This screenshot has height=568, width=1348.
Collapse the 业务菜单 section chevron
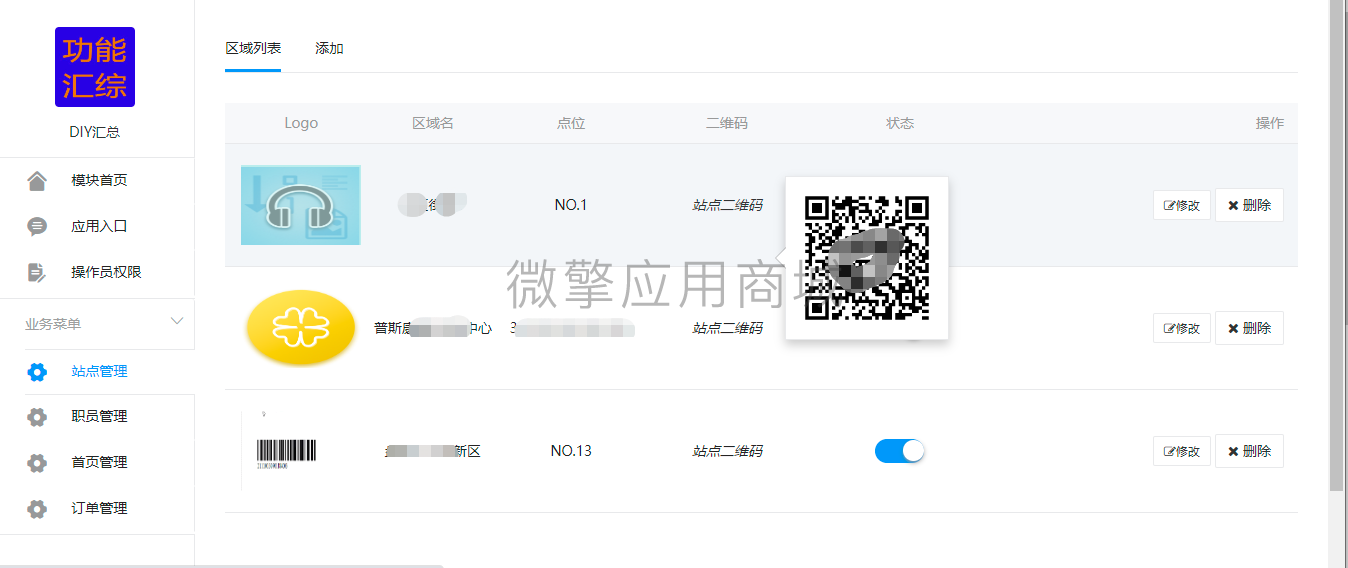point(177,322)
